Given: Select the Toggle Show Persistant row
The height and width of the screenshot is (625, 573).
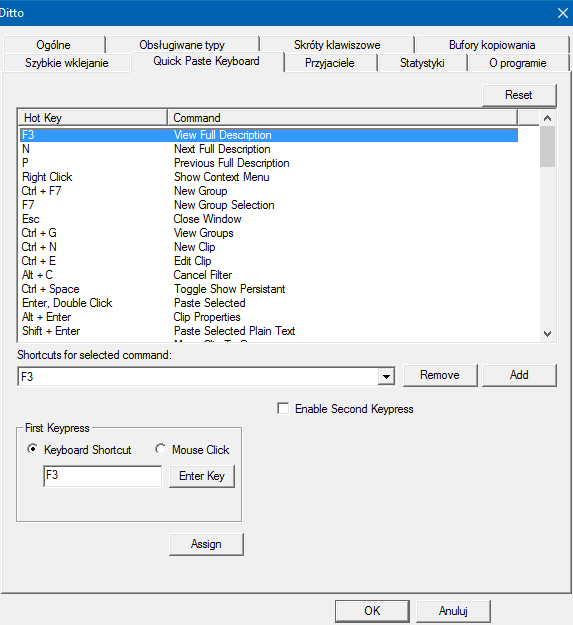Looking at the screenshot, I should tap(269, 289).
